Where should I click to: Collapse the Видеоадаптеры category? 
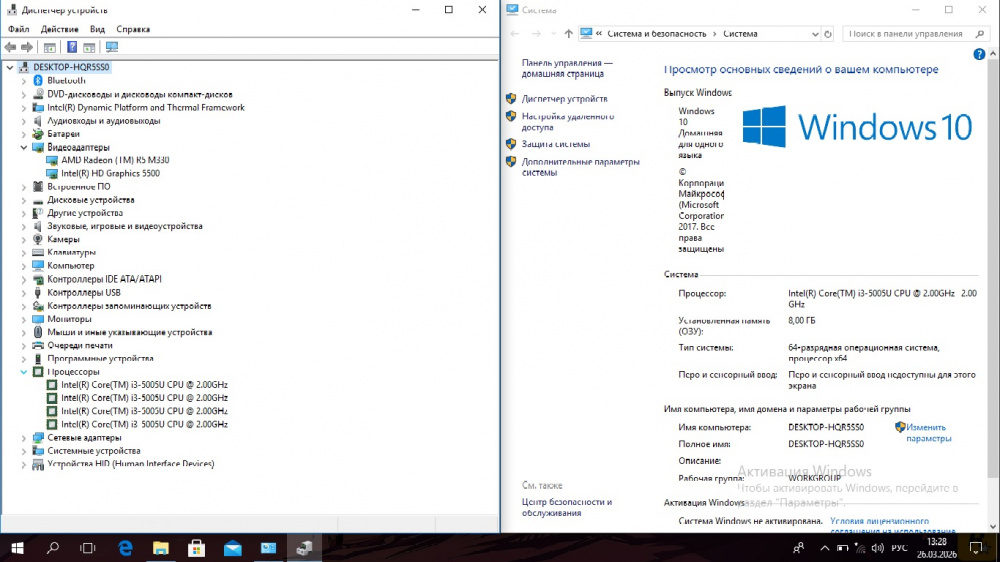point(24,147)
